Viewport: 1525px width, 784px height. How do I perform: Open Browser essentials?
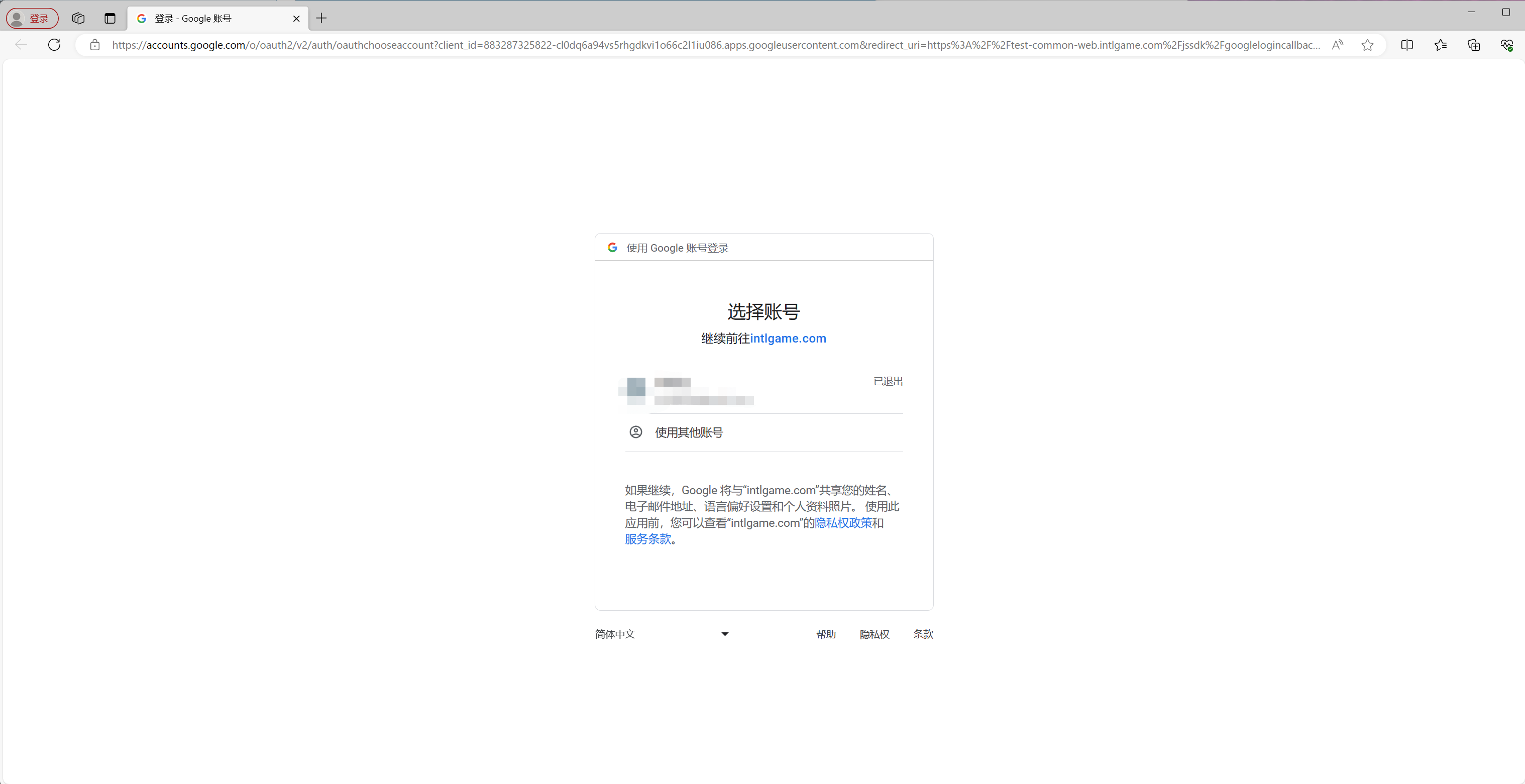coord(1506,44)
